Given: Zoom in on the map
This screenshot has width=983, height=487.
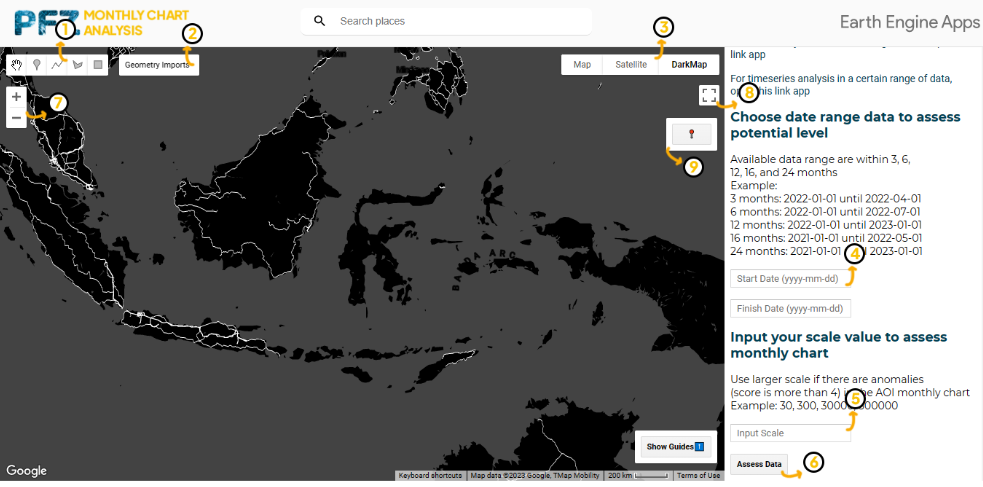Looking at the screenshot, I should point(16,97).
